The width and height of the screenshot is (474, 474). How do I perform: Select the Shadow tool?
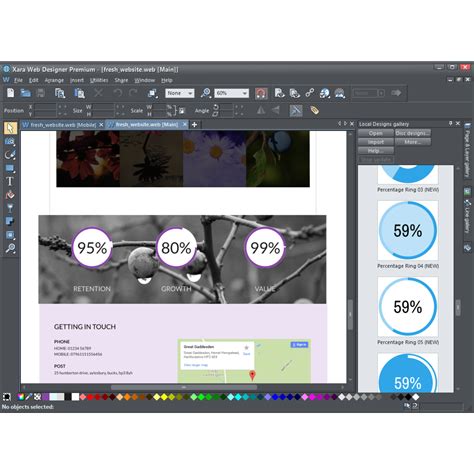tap(10, 222)
